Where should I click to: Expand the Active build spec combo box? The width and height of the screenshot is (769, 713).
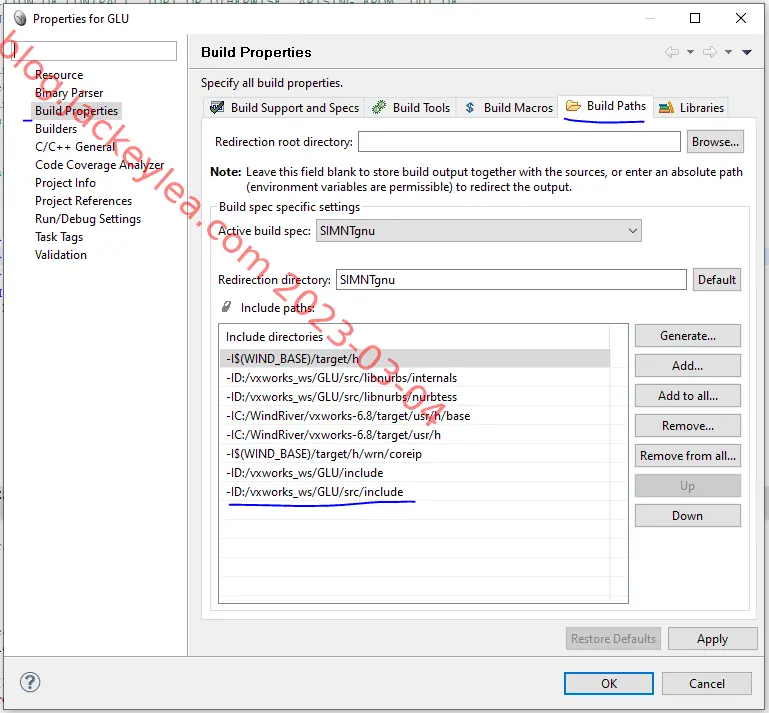479,231
